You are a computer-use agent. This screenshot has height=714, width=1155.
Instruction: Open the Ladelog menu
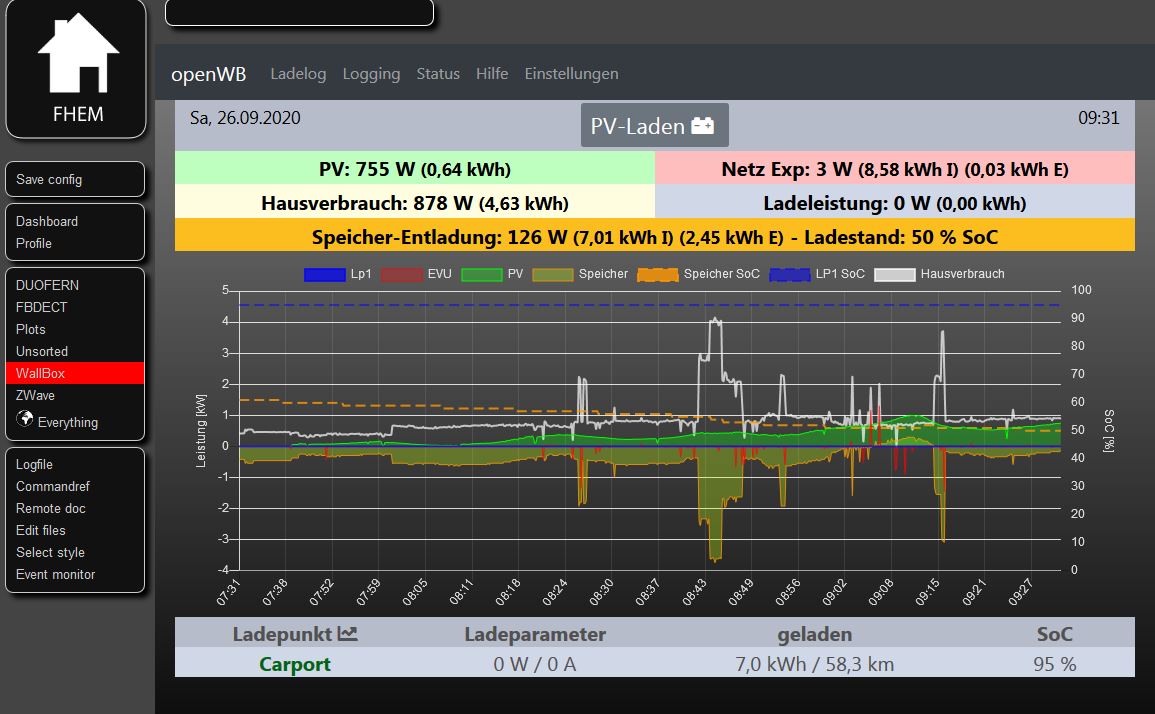(x=298, y=74)
